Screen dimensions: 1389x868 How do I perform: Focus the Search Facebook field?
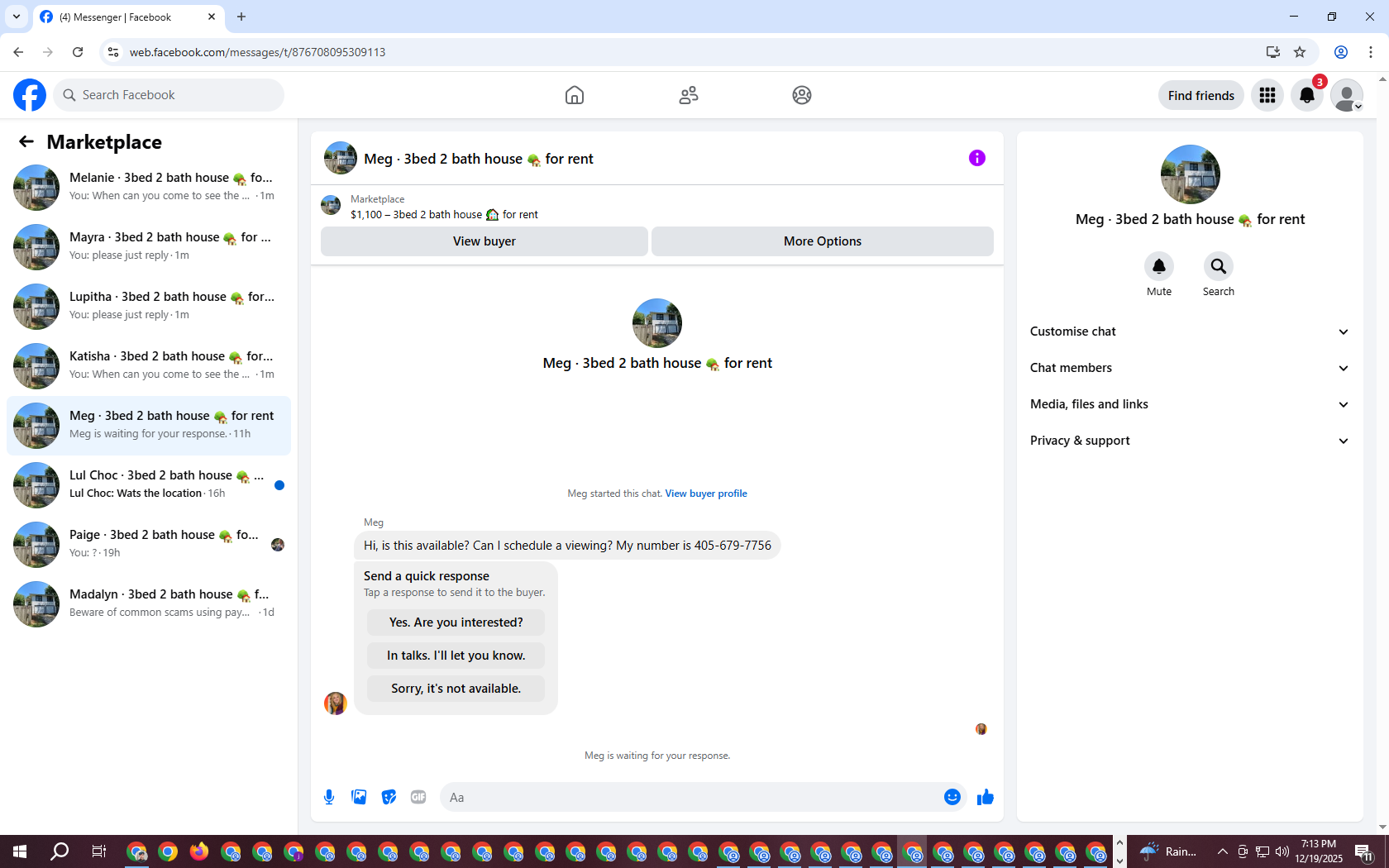click(169, 95)
